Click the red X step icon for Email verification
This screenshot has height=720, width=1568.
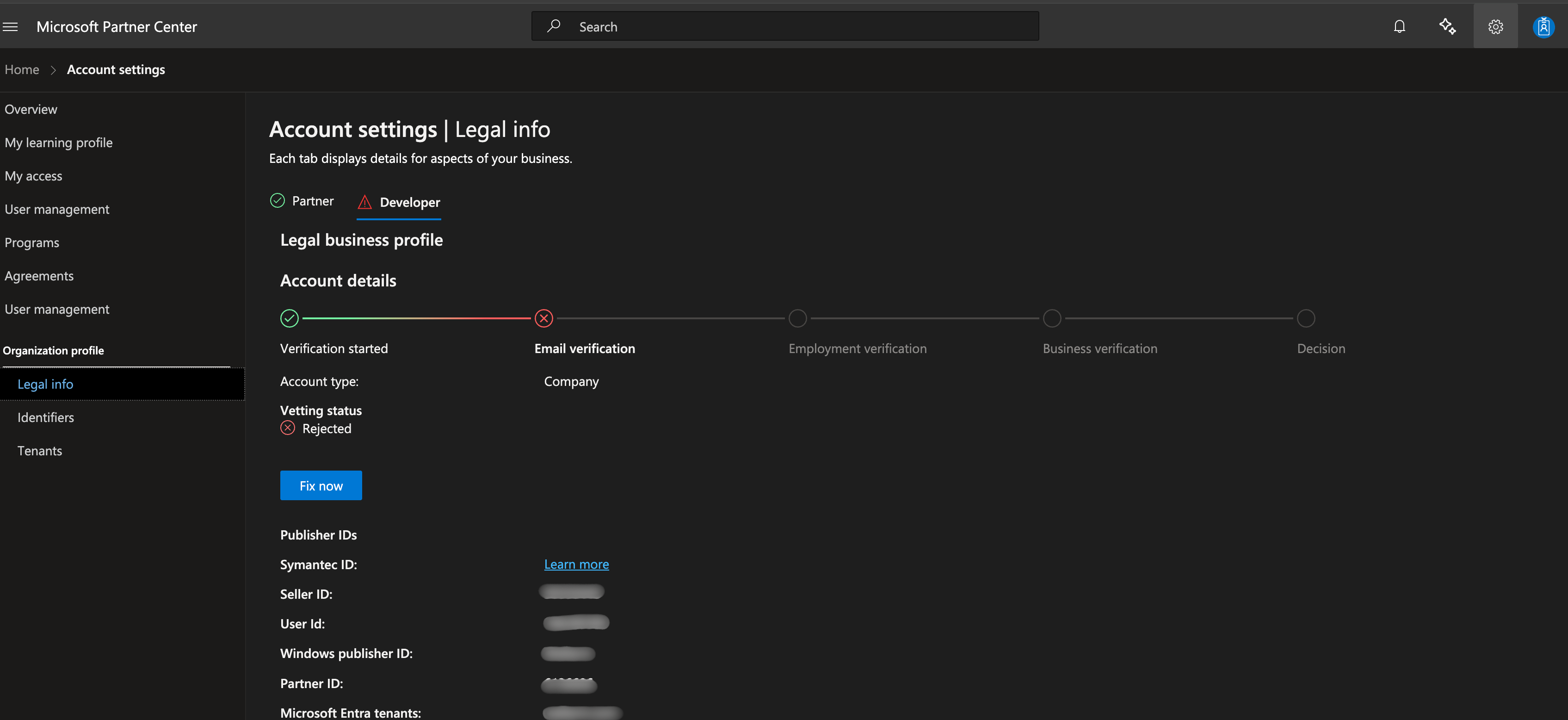(x=543, y=318)
